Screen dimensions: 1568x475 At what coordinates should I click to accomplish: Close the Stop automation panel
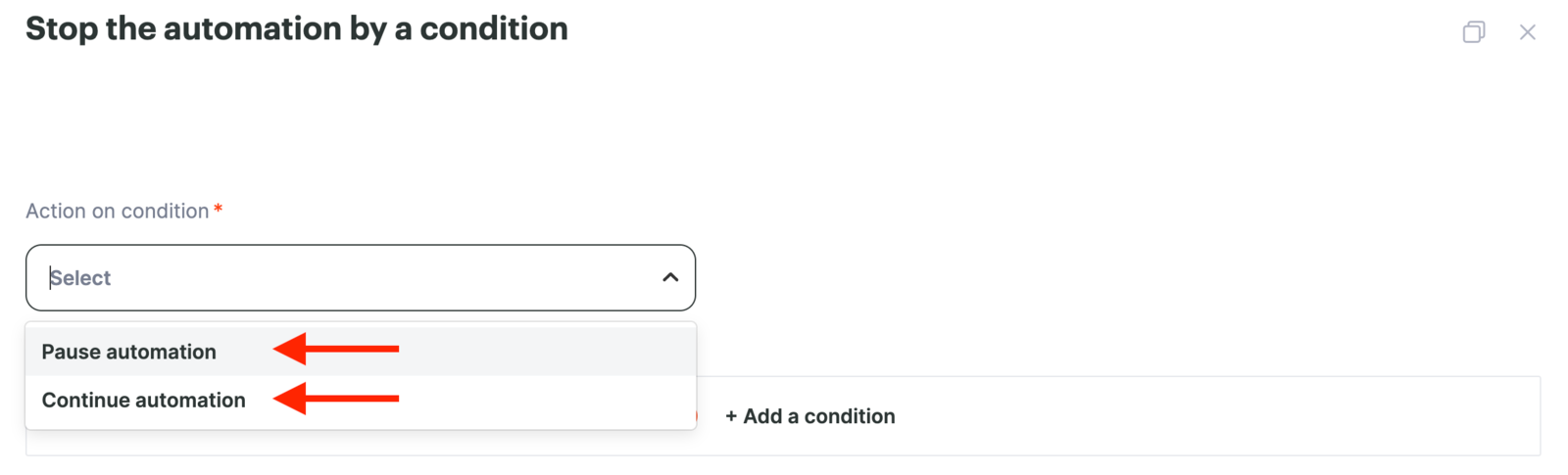click(1528, 32)
